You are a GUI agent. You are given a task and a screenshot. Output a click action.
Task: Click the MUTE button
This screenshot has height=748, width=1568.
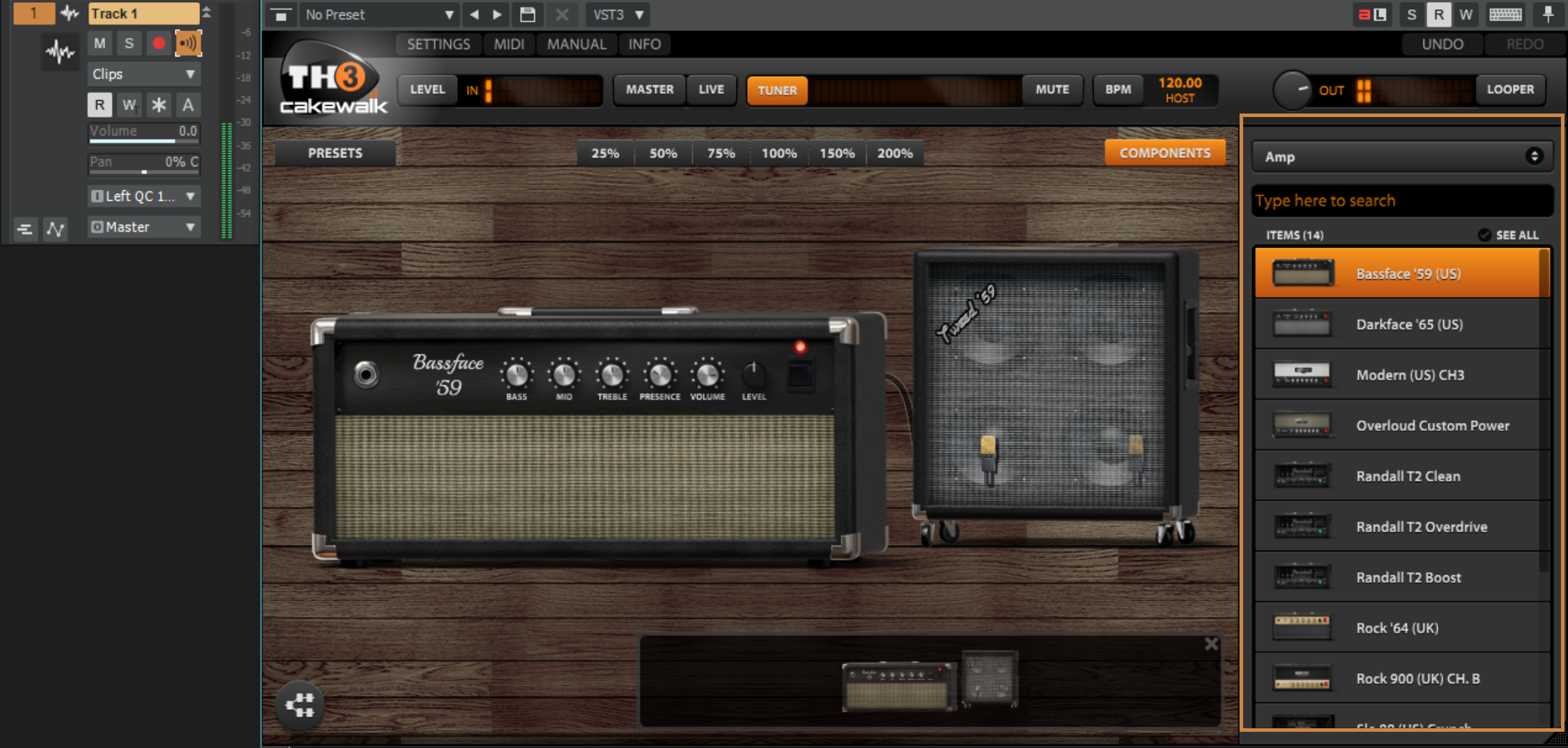pos(1052,90)
